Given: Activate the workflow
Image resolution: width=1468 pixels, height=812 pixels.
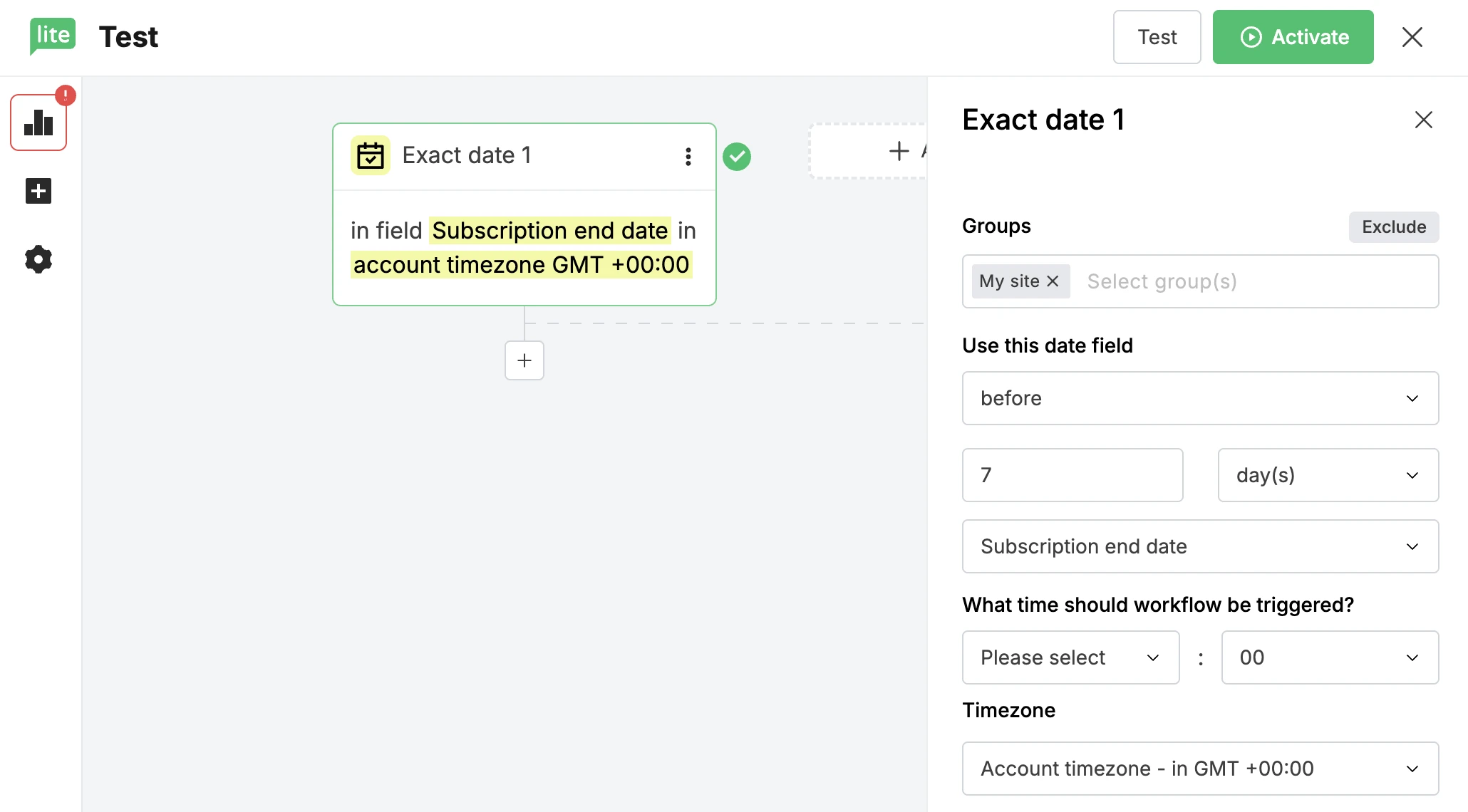Looking at the screenshot, I should pyautogui.click(x=1293, y=37).
